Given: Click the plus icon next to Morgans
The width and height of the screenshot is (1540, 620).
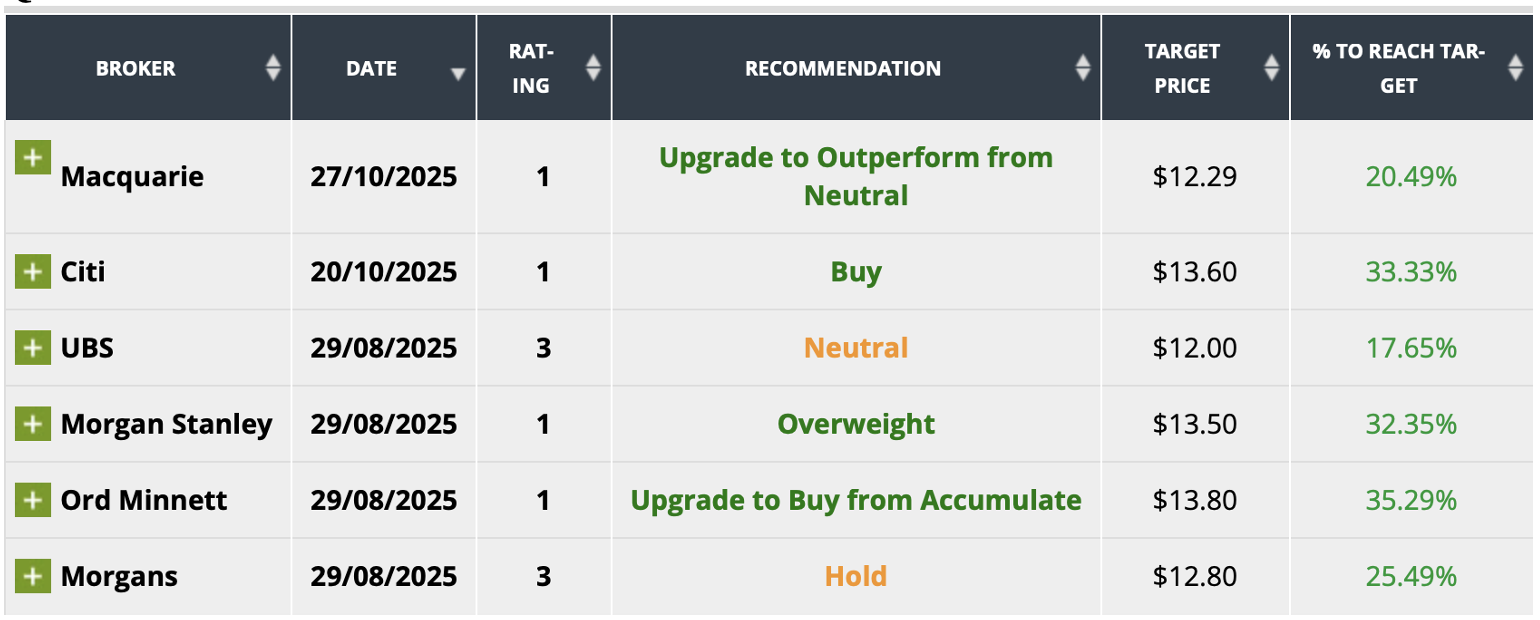Looking at the screenshot, I should click(x=33, y=575).
